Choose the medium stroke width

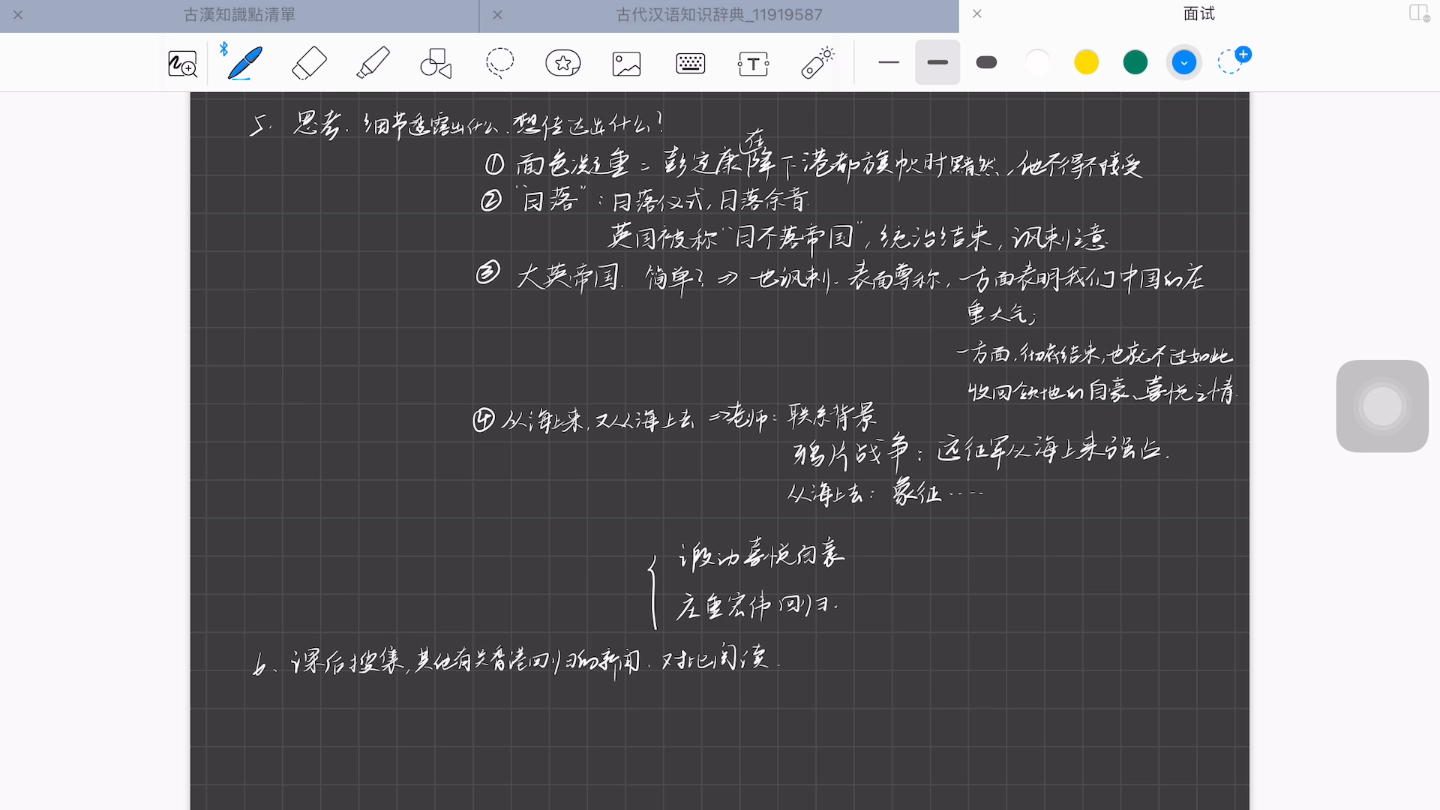click(937, 62)
